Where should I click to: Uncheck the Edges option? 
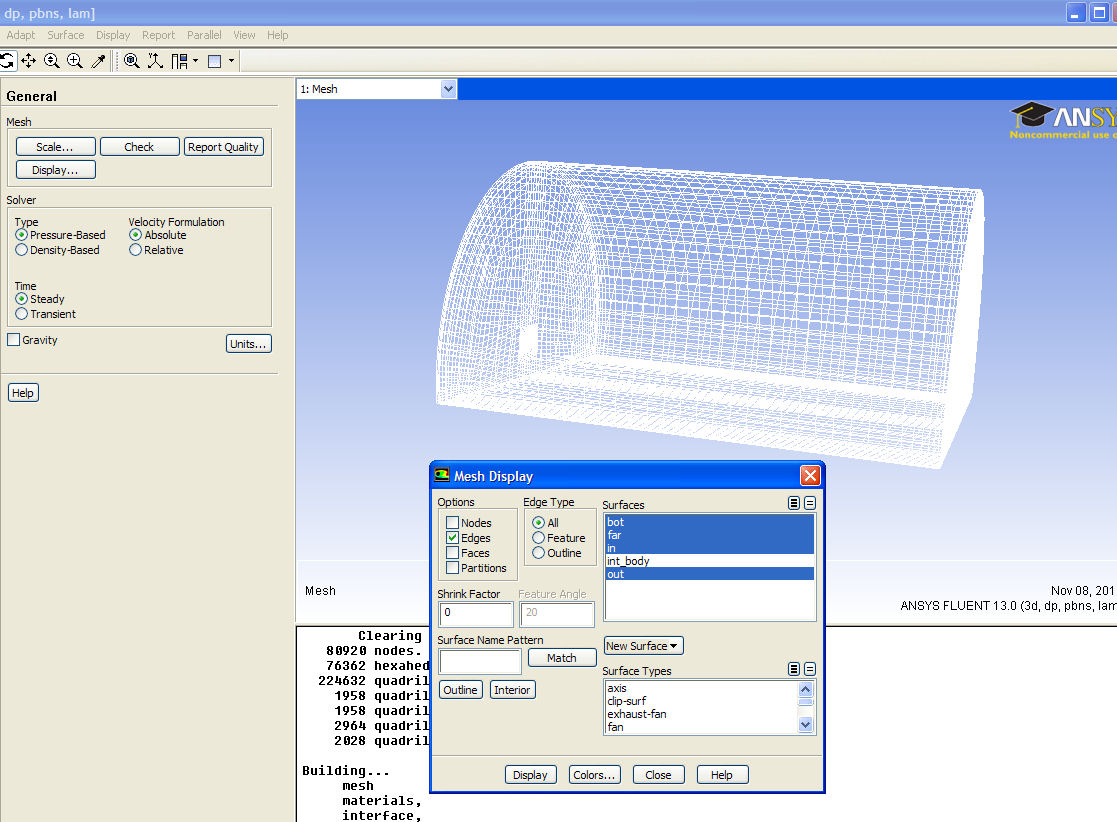tap(453, 538)
